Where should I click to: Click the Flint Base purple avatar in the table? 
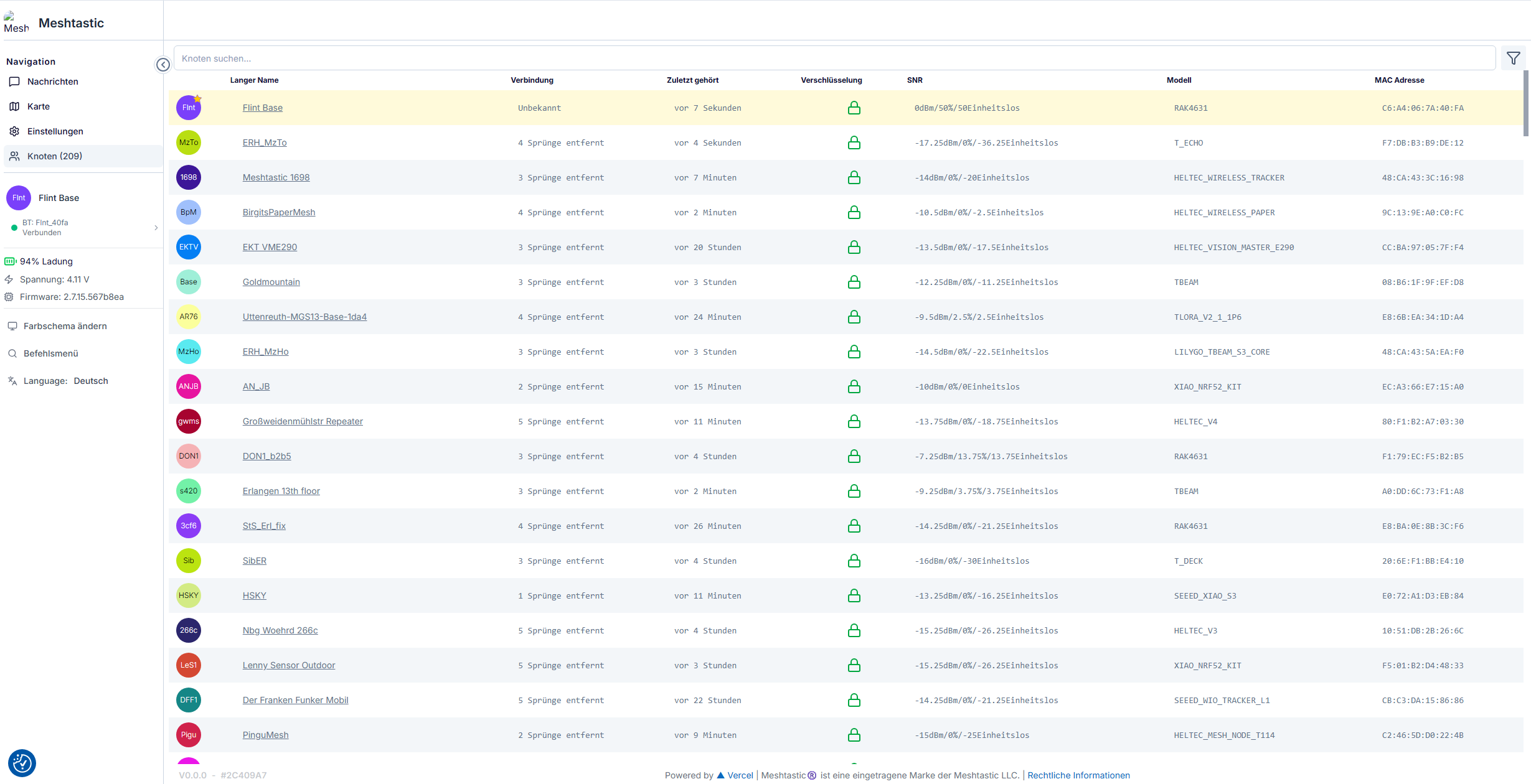tap(189, 108)
